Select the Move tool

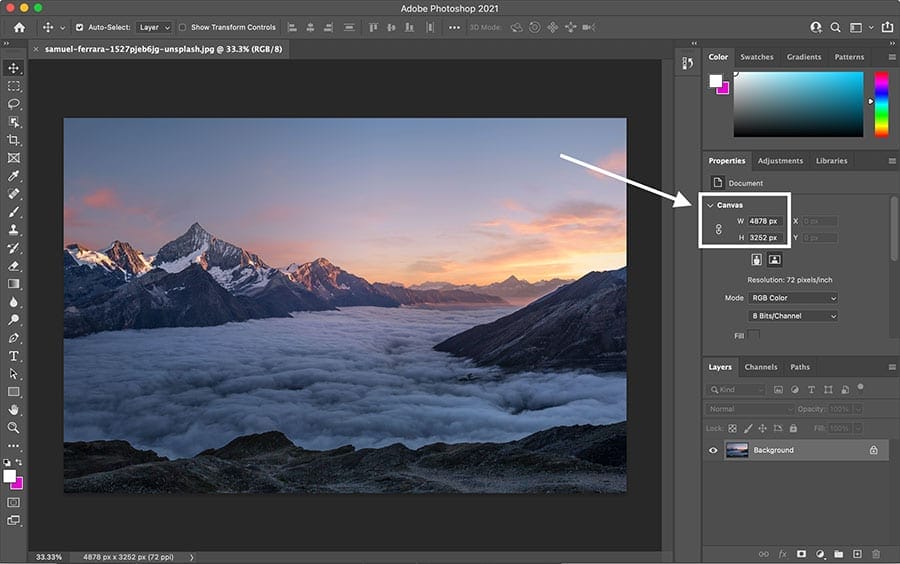(14, 68)
